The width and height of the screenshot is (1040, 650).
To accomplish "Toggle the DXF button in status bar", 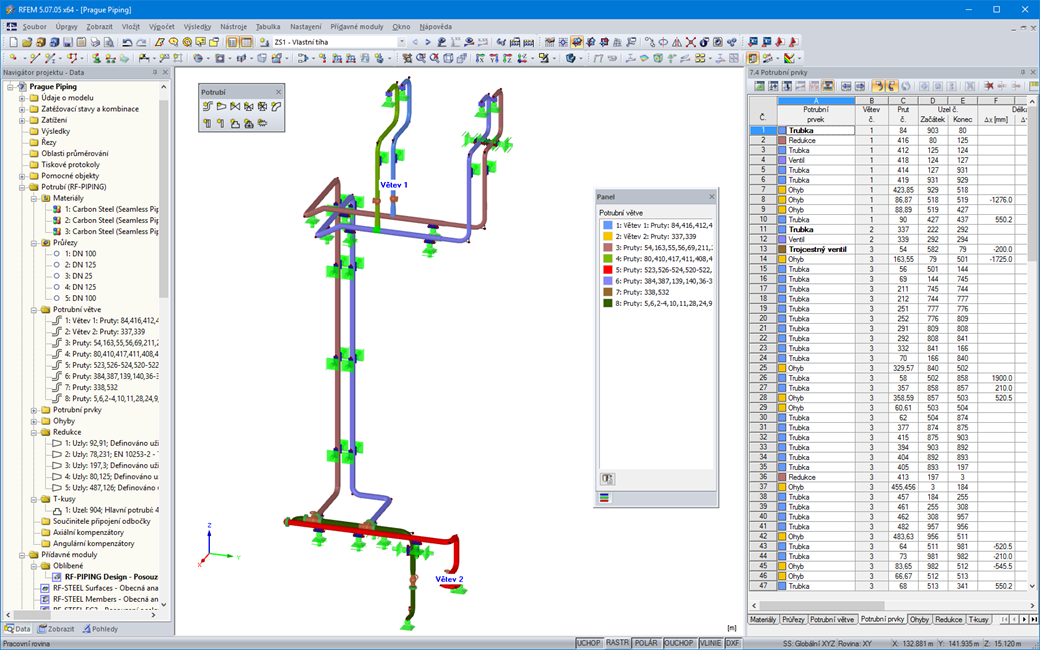I will pyautogui.click(x=732, y=643).
